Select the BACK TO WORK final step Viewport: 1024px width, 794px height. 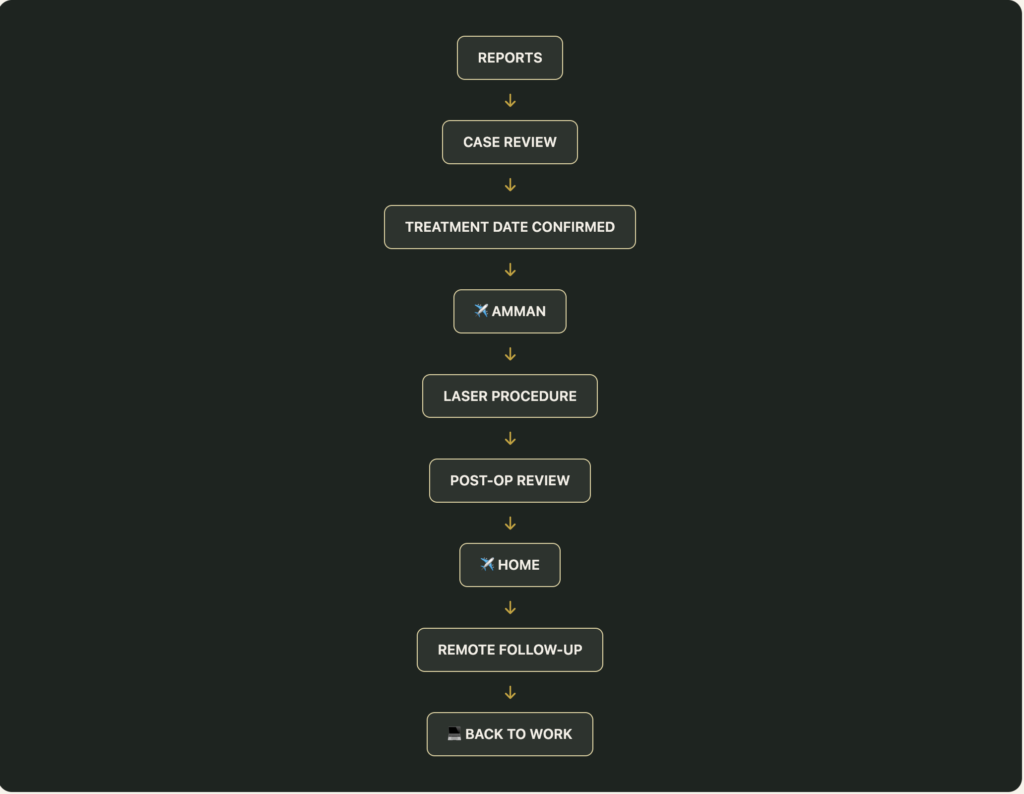click(x=510, y=735)
